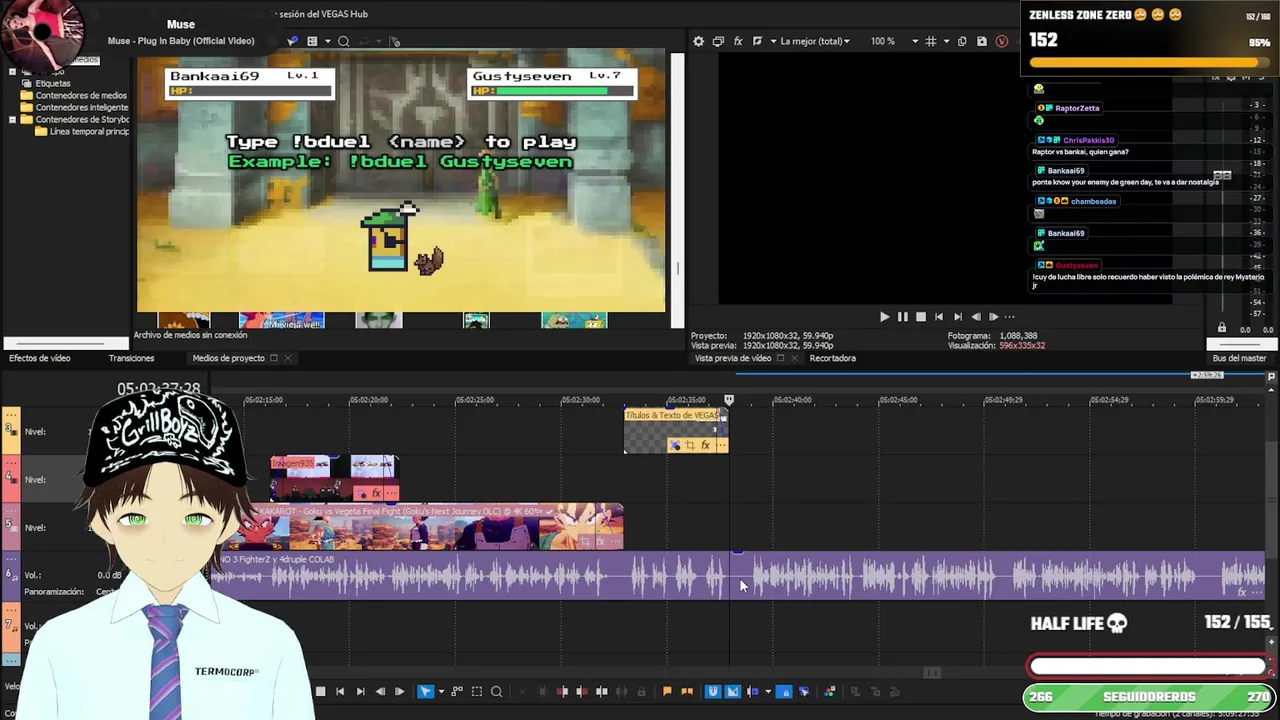Toggle snapping magnet icon

712,691
